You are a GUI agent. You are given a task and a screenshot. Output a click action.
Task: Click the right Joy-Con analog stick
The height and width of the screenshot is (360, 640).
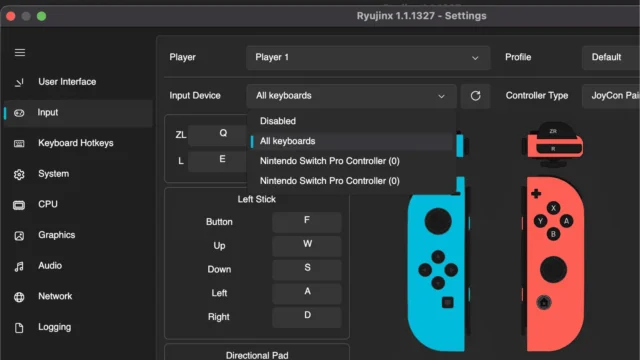(553, 270)
